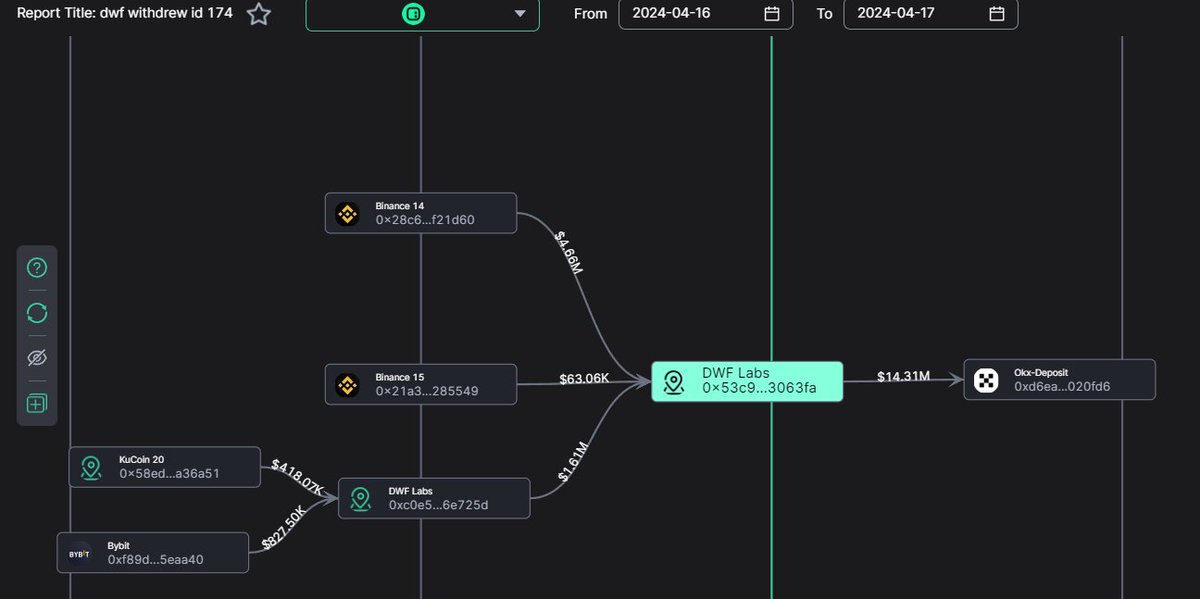Star the report dwf withdrew id 174
Image resolution: width=1200 pixels, height=599 pixels.
point(259,14)
